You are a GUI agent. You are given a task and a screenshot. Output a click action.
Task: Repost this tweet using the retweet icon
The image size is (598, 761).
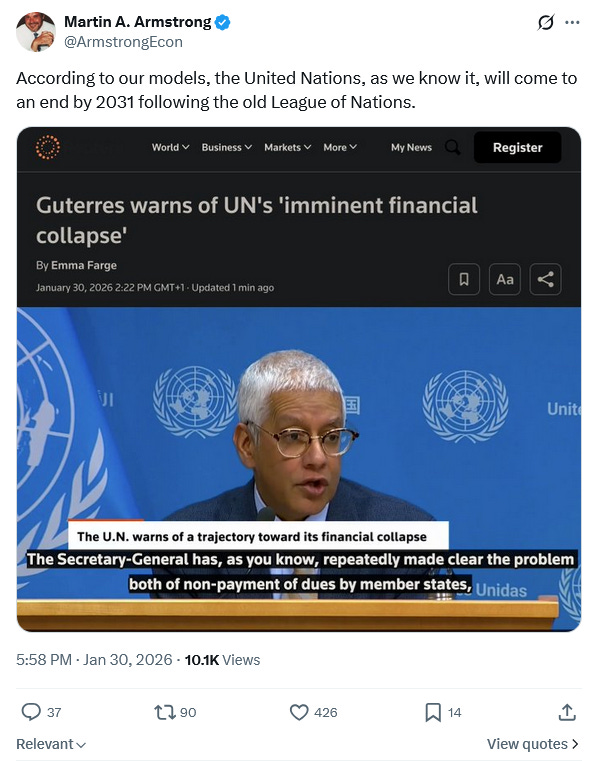click(x=164, y=712)
